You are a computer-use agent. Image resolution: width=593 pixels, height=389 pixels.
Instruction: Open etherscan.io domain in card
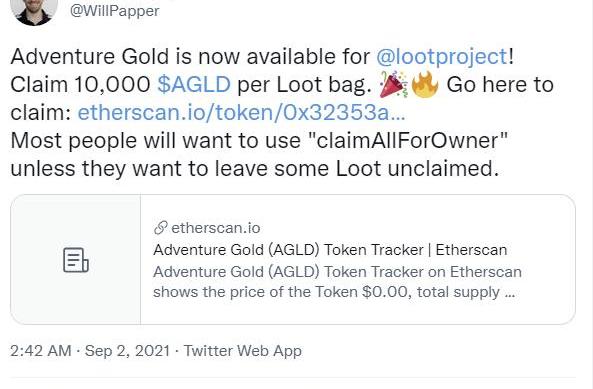click(216, 228)
